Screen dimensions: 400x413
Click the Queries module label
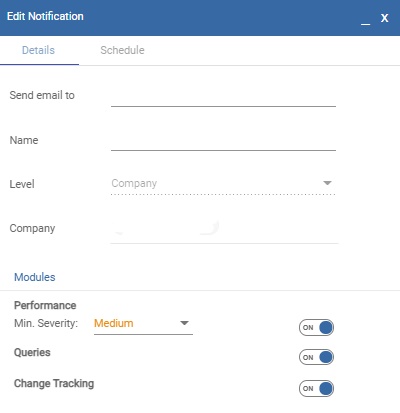[x=32, y=352]
